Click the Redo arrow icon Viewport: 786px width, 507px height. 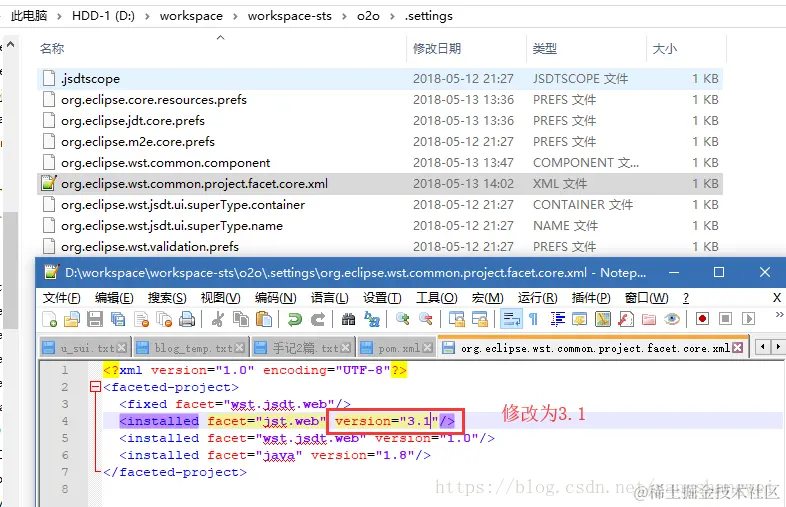click(318, 319)
